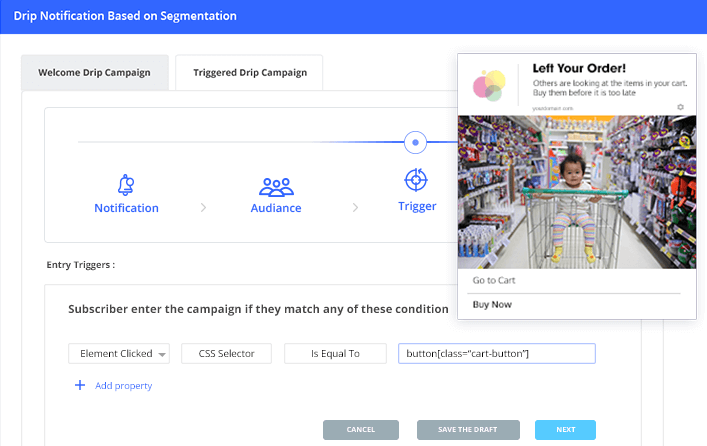Open the CSS Selector field dropdown
Viewport: 707px width, 446px height.
click(x=226, y=353)
